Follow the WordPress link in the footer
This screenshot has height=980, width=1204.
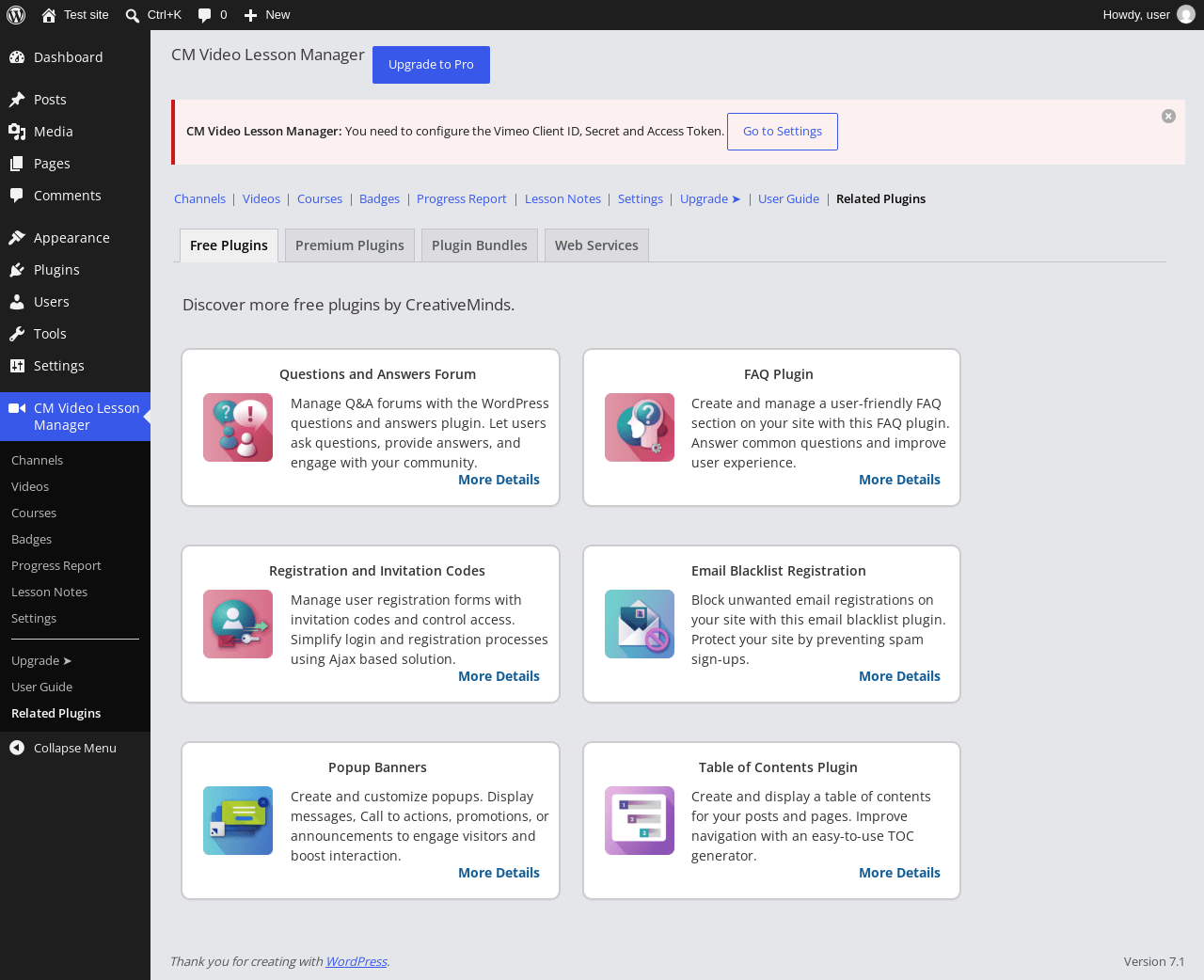pos(356,961)
